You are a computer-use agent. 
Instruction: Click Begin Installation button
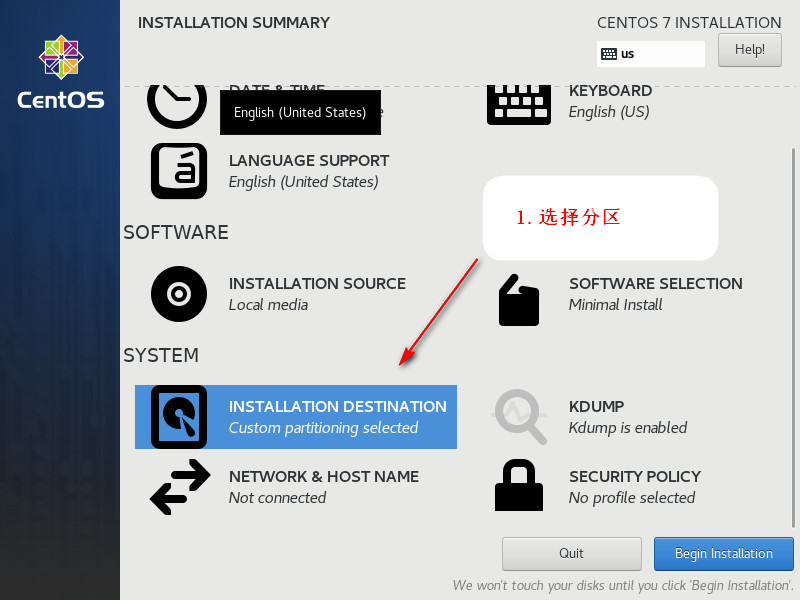[723, 554]
